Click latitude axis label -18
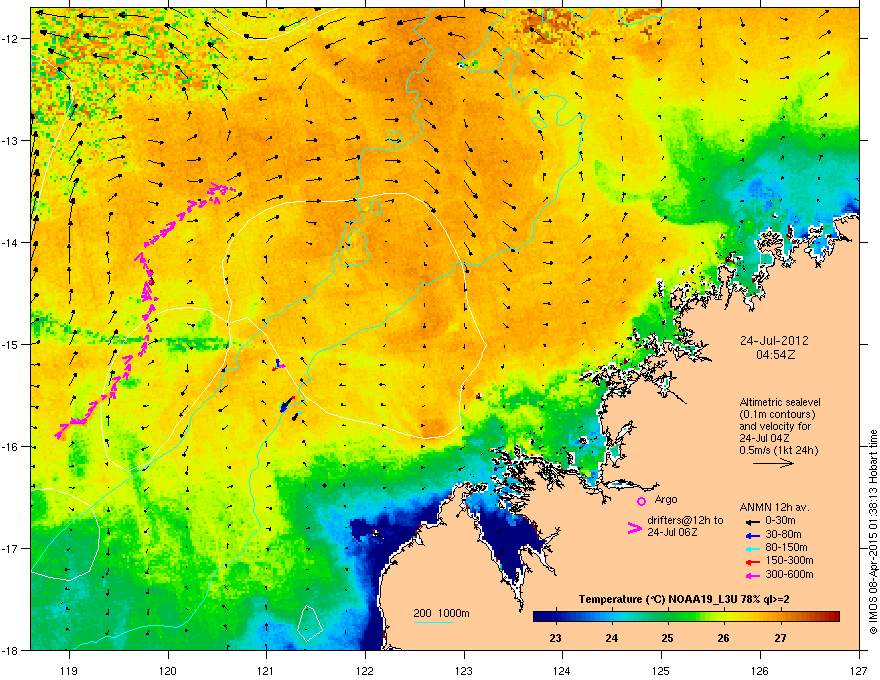Screen dimensions: 880x680 click(x=11, y=650)
